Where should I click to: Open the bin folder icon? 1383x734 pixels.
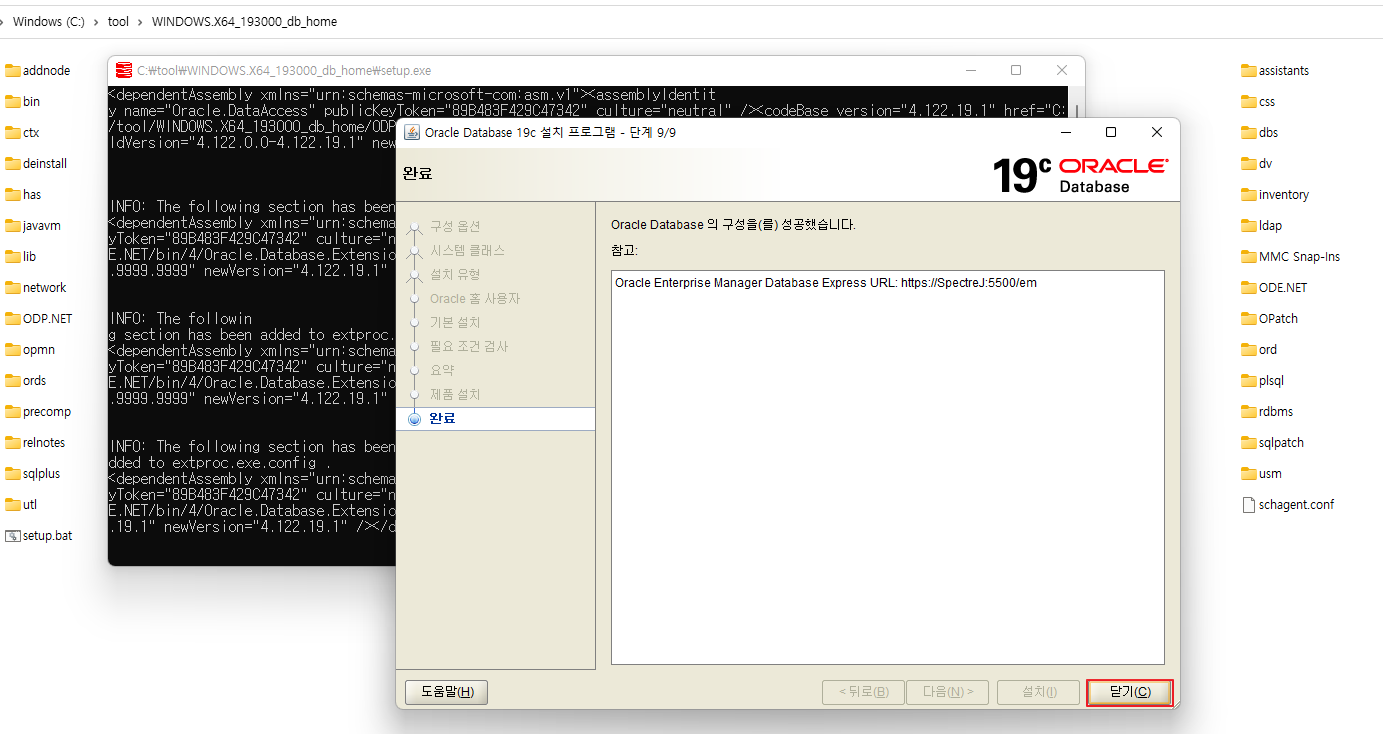click(x=13, y=102)
